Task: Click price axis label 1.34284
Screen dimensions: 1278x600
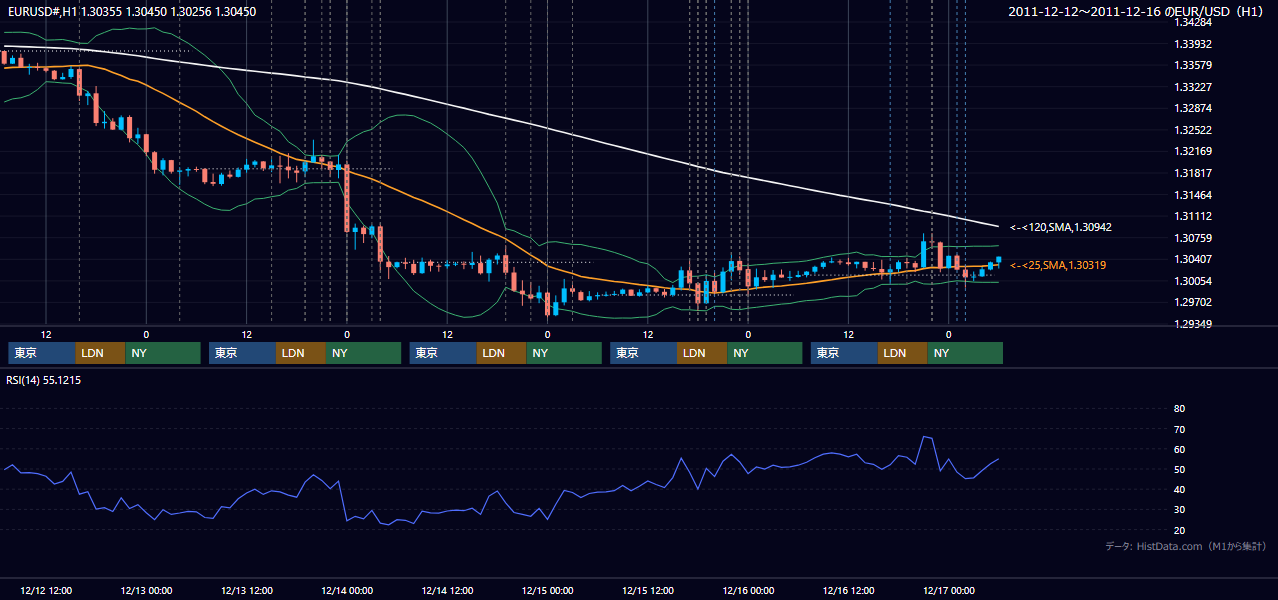Action: pos(1193,22)
